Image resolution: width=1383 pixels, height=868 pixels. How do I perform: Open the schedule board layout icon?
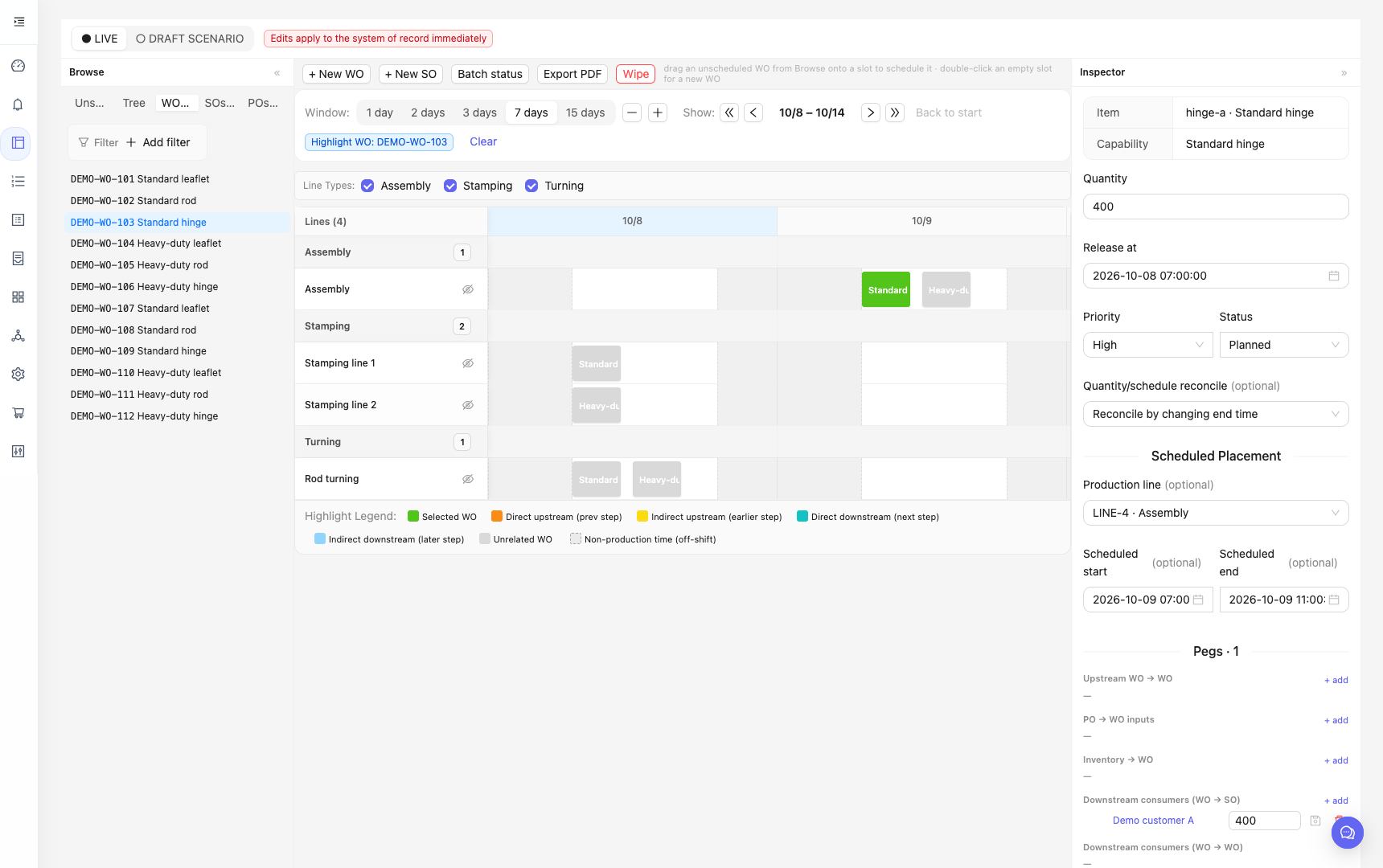point(18,143)
